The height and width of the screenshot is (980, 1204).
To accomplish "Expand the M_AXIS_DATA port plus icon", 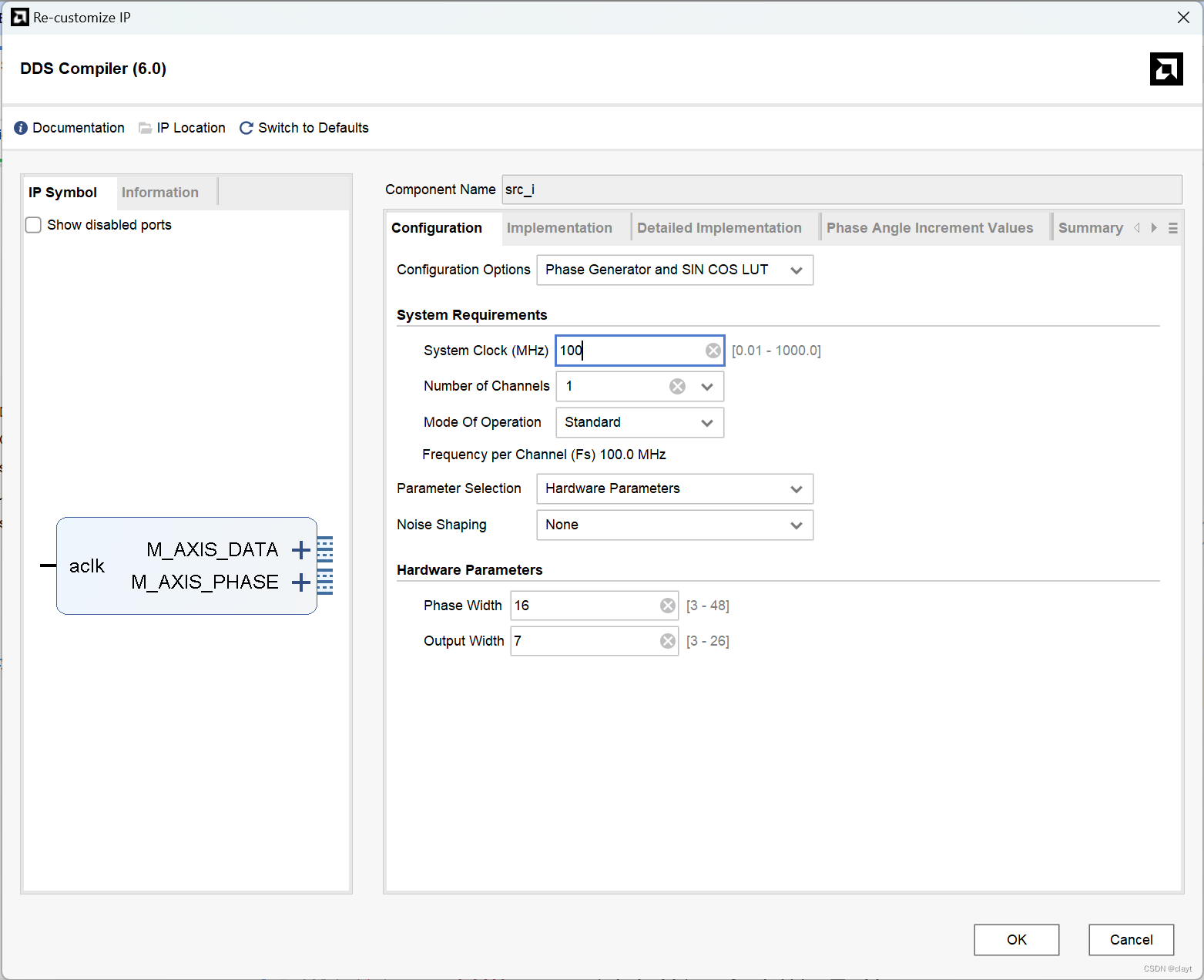I will (301, 550).
